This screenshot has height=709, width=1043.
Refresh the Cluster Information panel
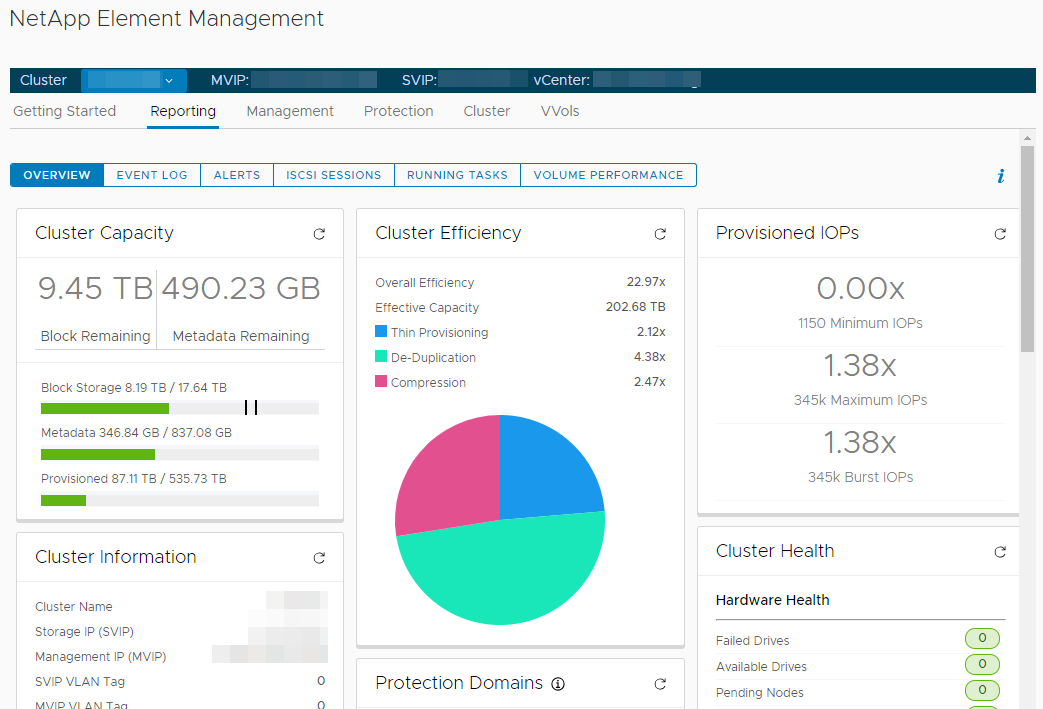click(x=319, y=558)
